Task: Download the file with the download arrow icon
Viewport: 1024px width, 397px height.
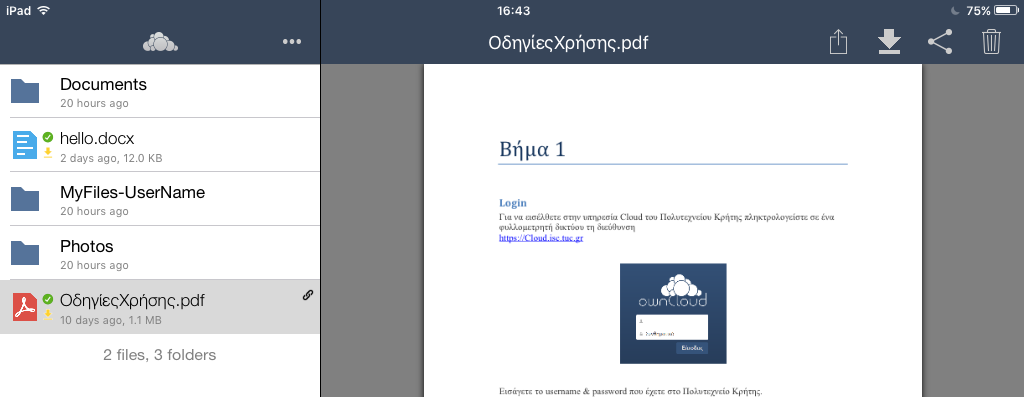Action: pyautogui.click(x=889, y=42)
